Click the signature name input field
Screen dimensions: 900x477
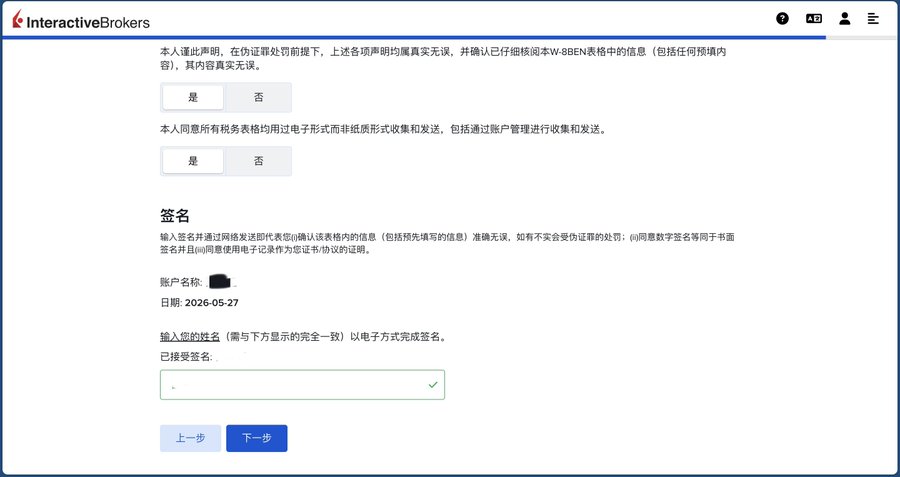click(302, 385)
